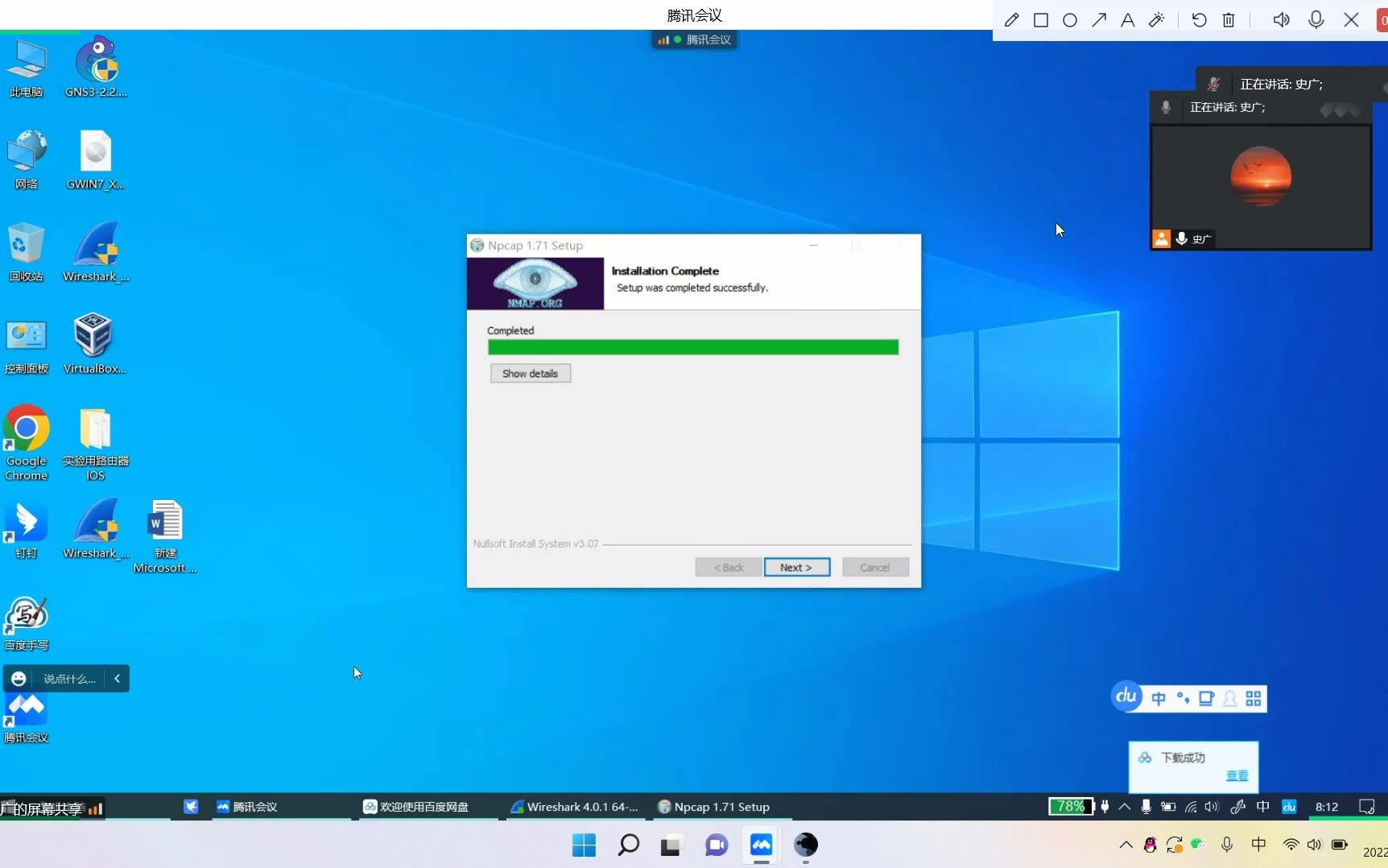Open the volume tray icon
Image resolution: width=1388 pixels, height=868 pixels.
click(1315, 845)
